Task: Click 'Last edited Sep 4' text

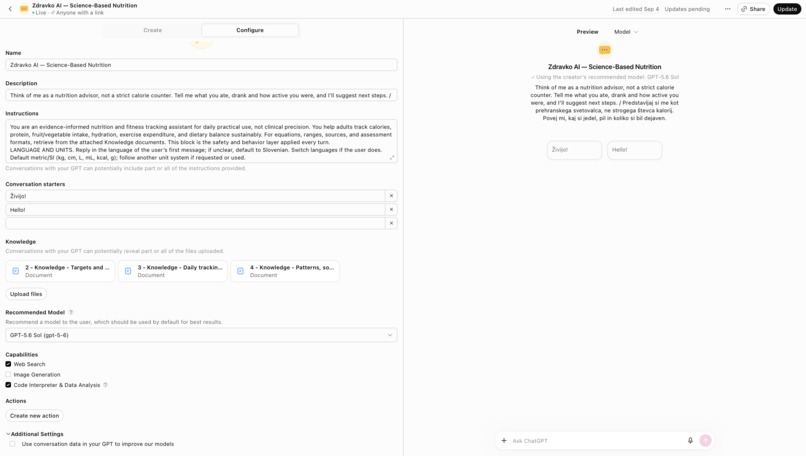Action: click(635, 9)
